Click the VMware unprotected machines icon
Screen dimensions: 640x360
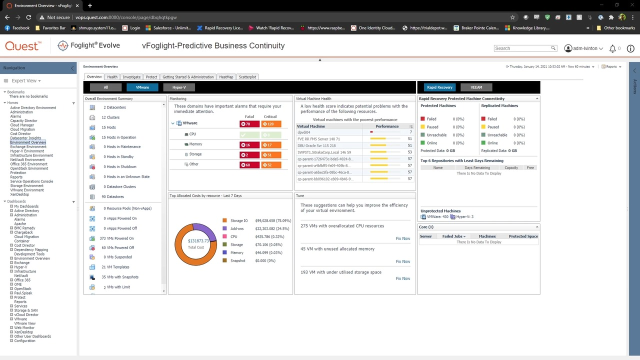(423, 217)
